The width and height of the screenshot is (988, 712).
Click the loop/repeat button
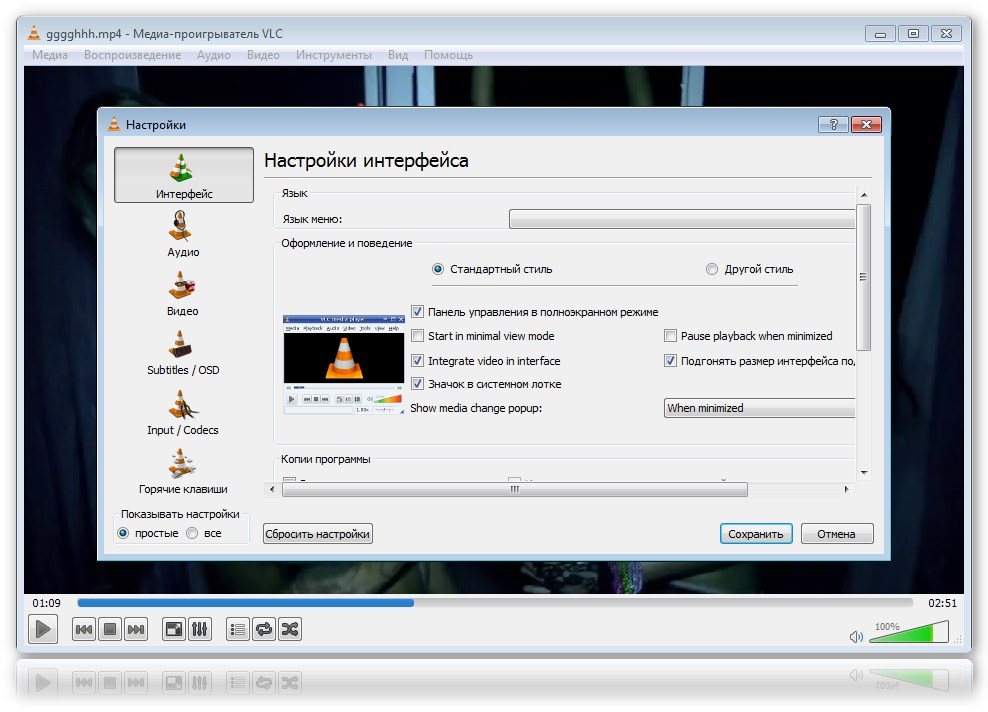[264, 629]
